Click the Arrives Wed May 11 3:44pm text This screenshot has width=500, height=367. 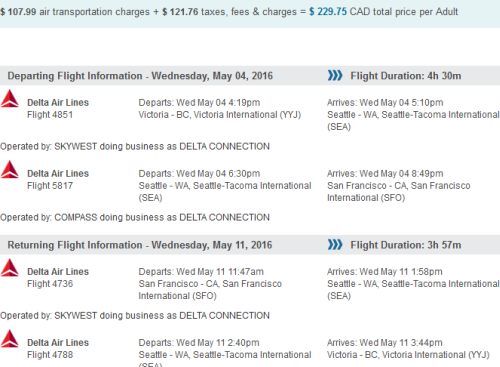(385, 343)
